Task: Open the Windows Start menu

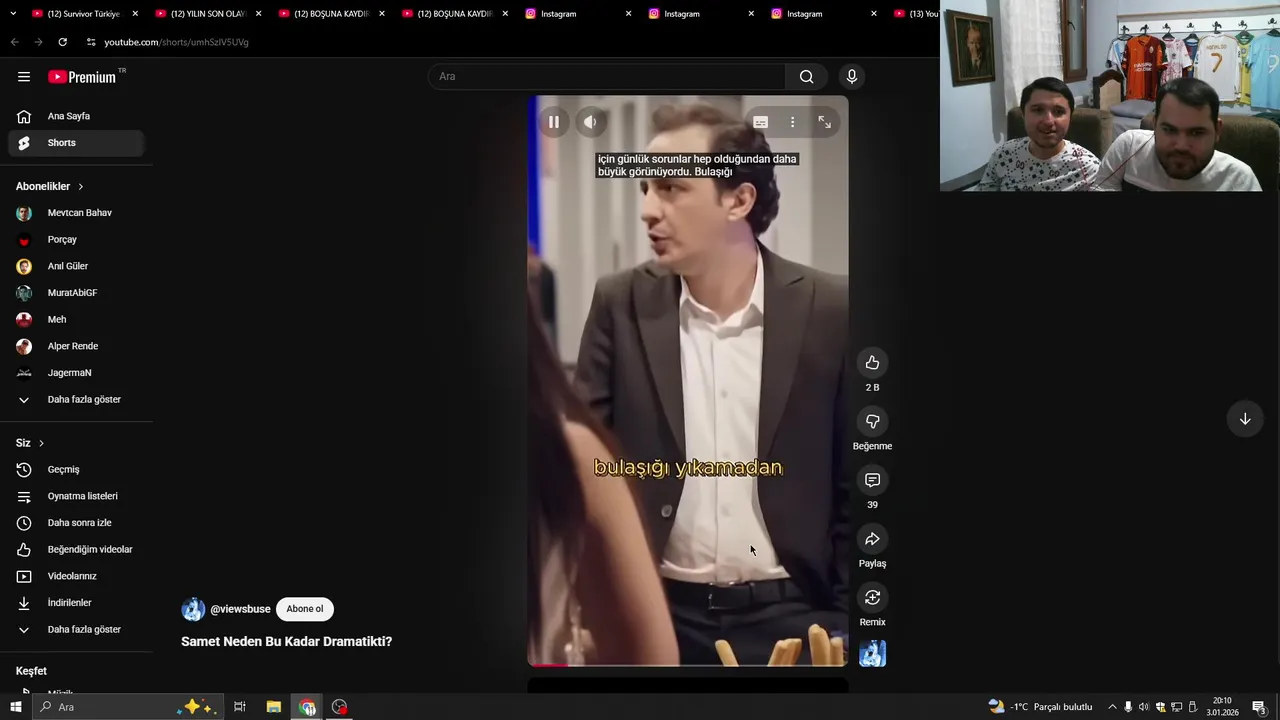Action: coord(15,707)
